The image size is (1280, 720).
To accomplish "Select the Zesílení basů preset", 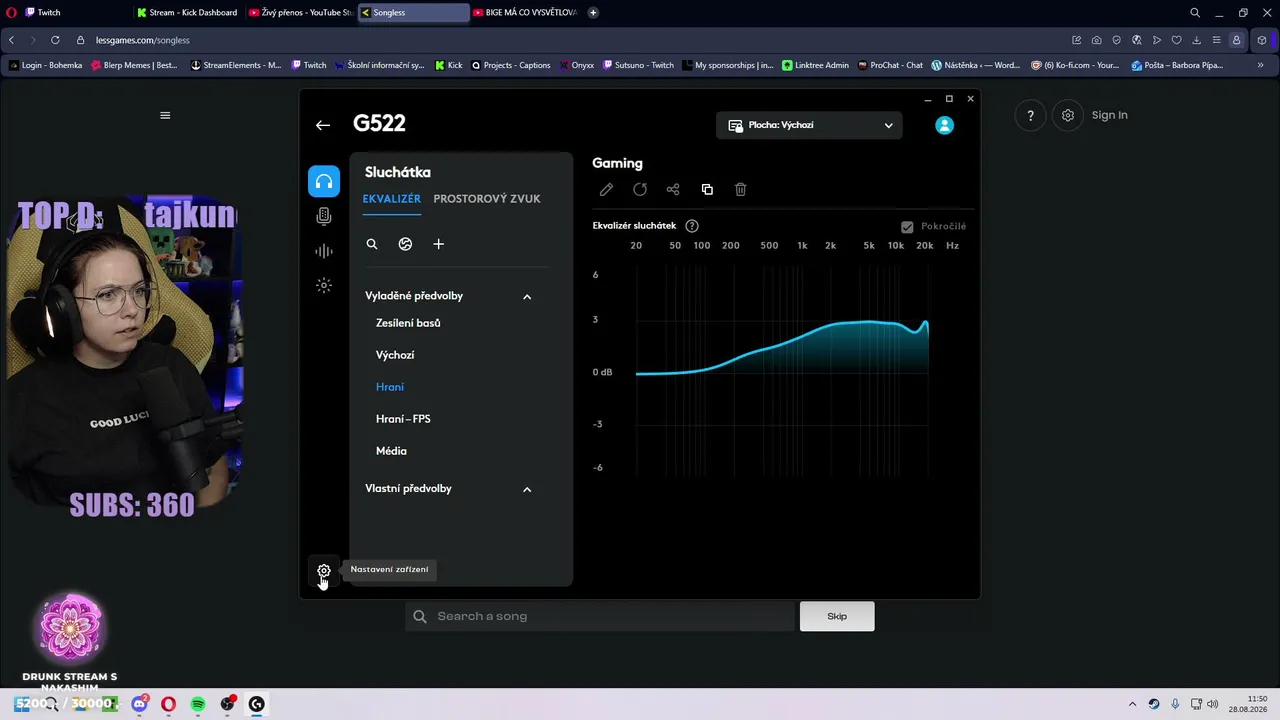I will [408, 323].
